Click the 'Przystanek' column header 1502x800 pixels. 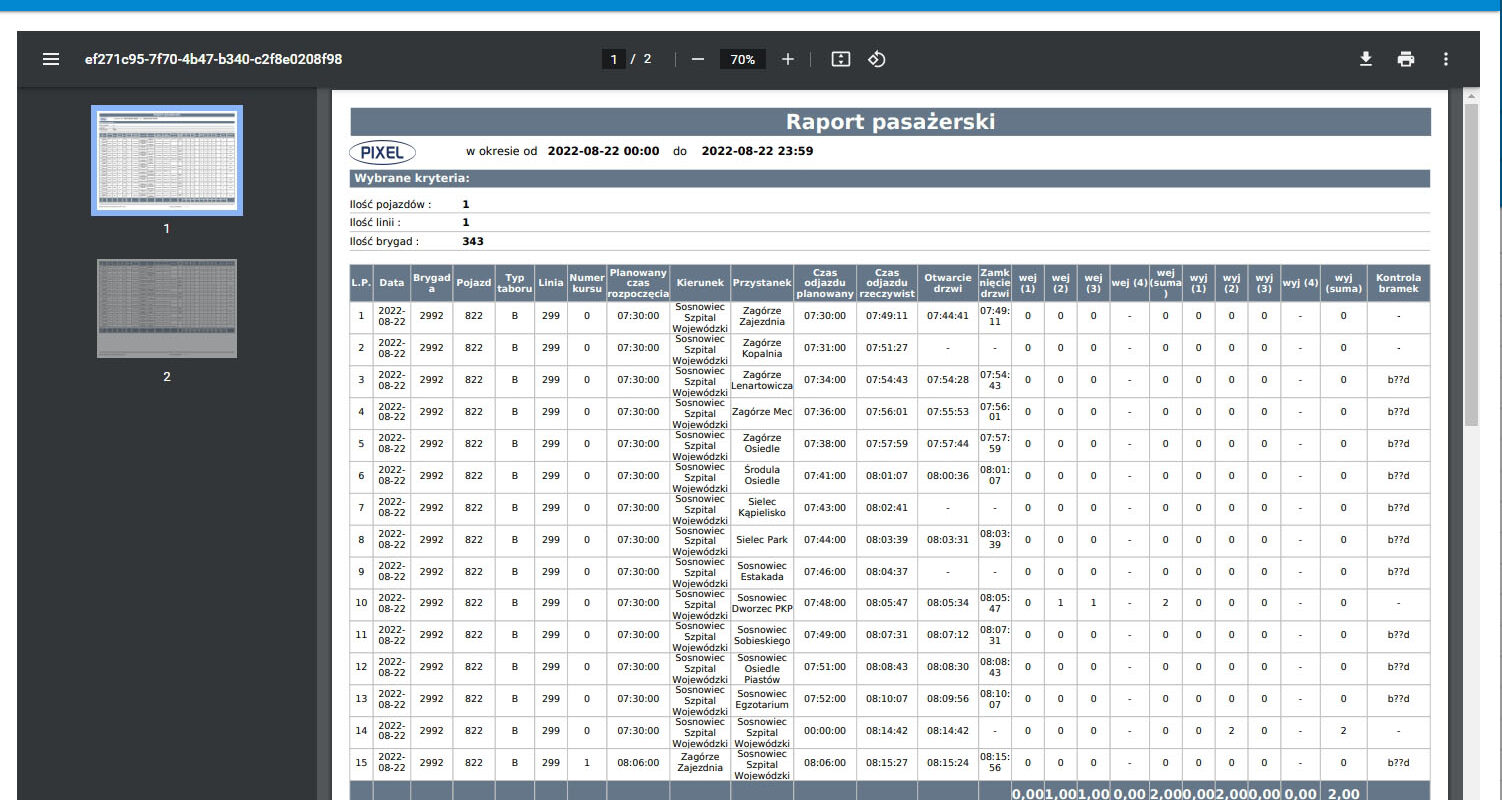(x=762, y=283)
